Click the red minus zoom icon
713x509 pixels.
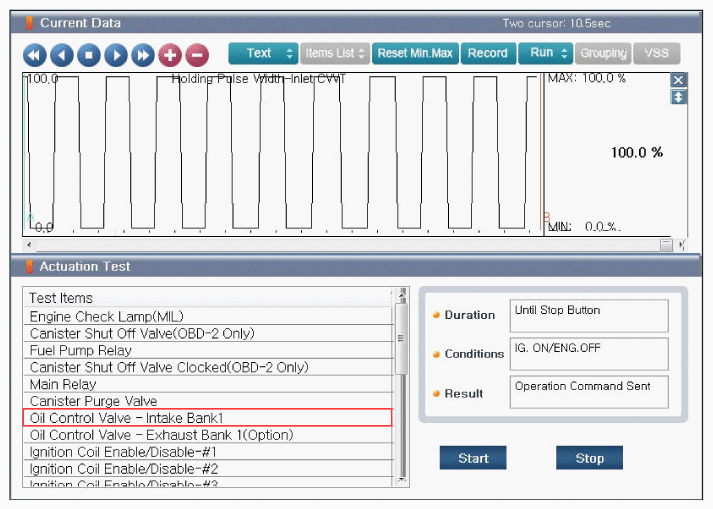pos(197,54)
